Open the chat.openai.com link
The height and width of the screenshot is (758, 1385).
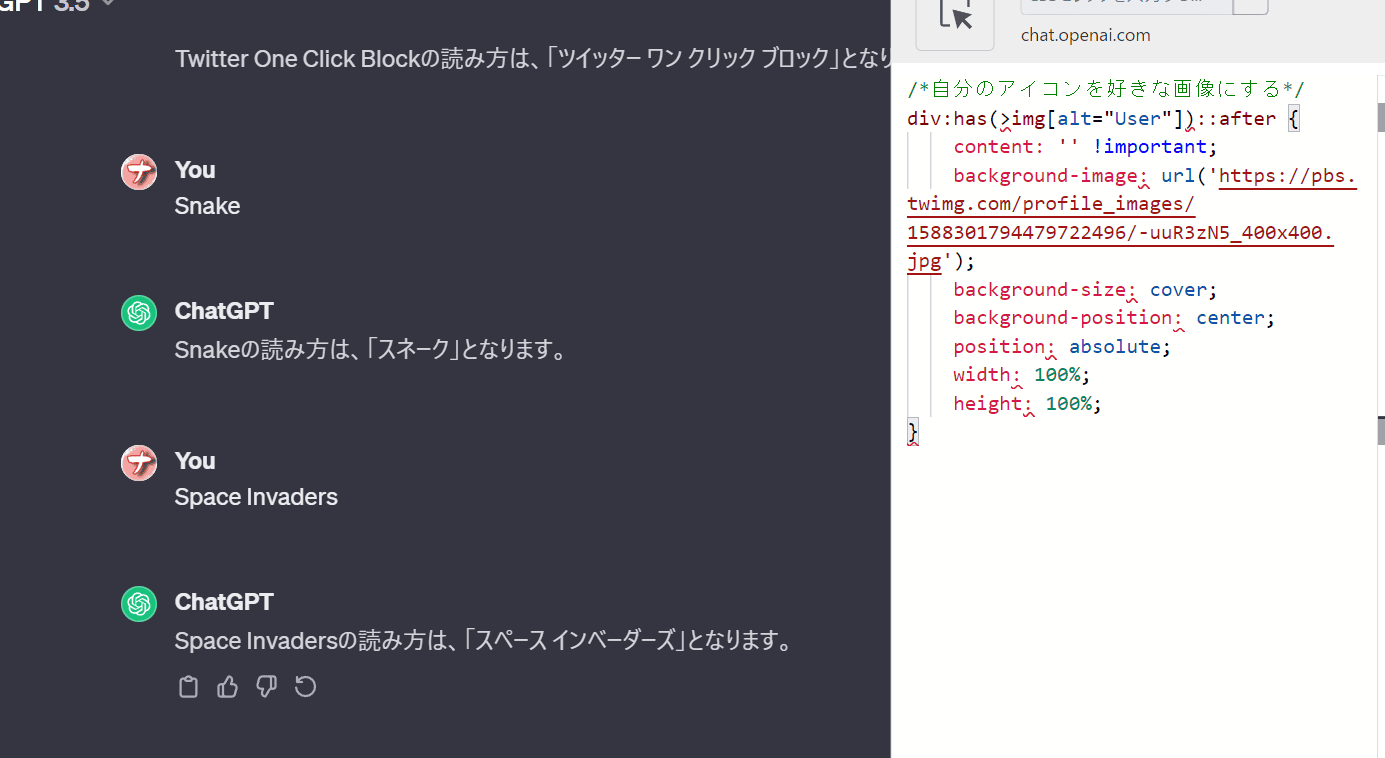coord(1085,35)
